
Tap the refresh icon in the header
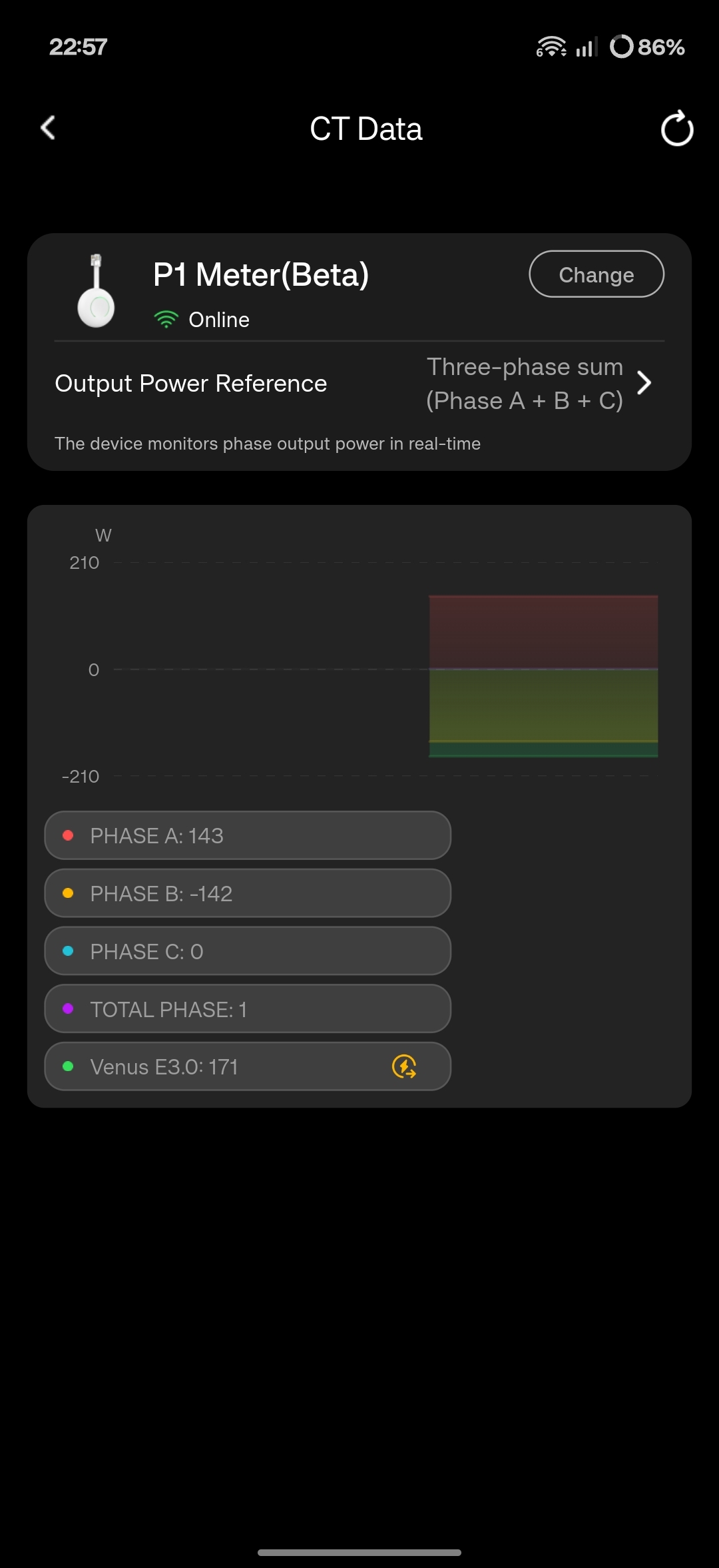pyautogui.click(x=676, y=129)
